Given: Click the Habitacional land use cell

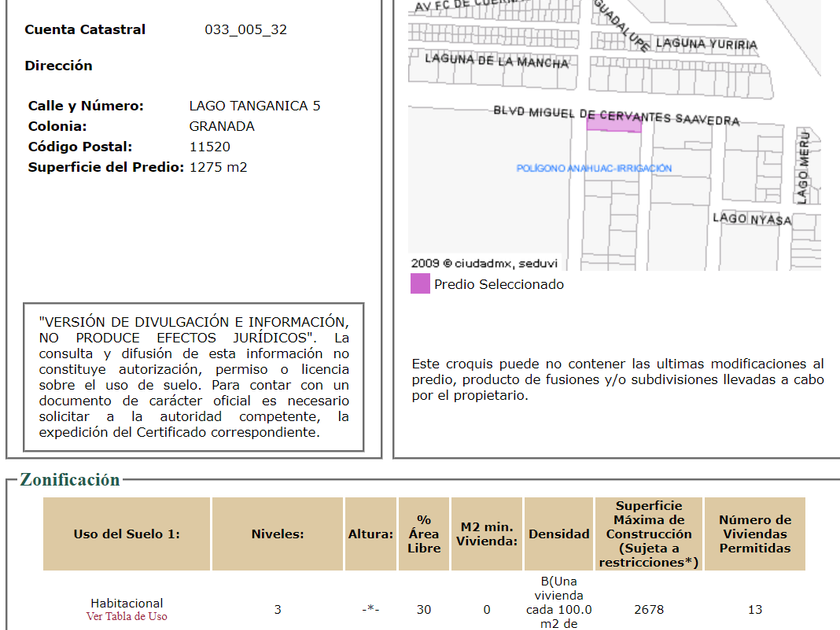Looking at the screenshot, I should click(x=126, y=603).
